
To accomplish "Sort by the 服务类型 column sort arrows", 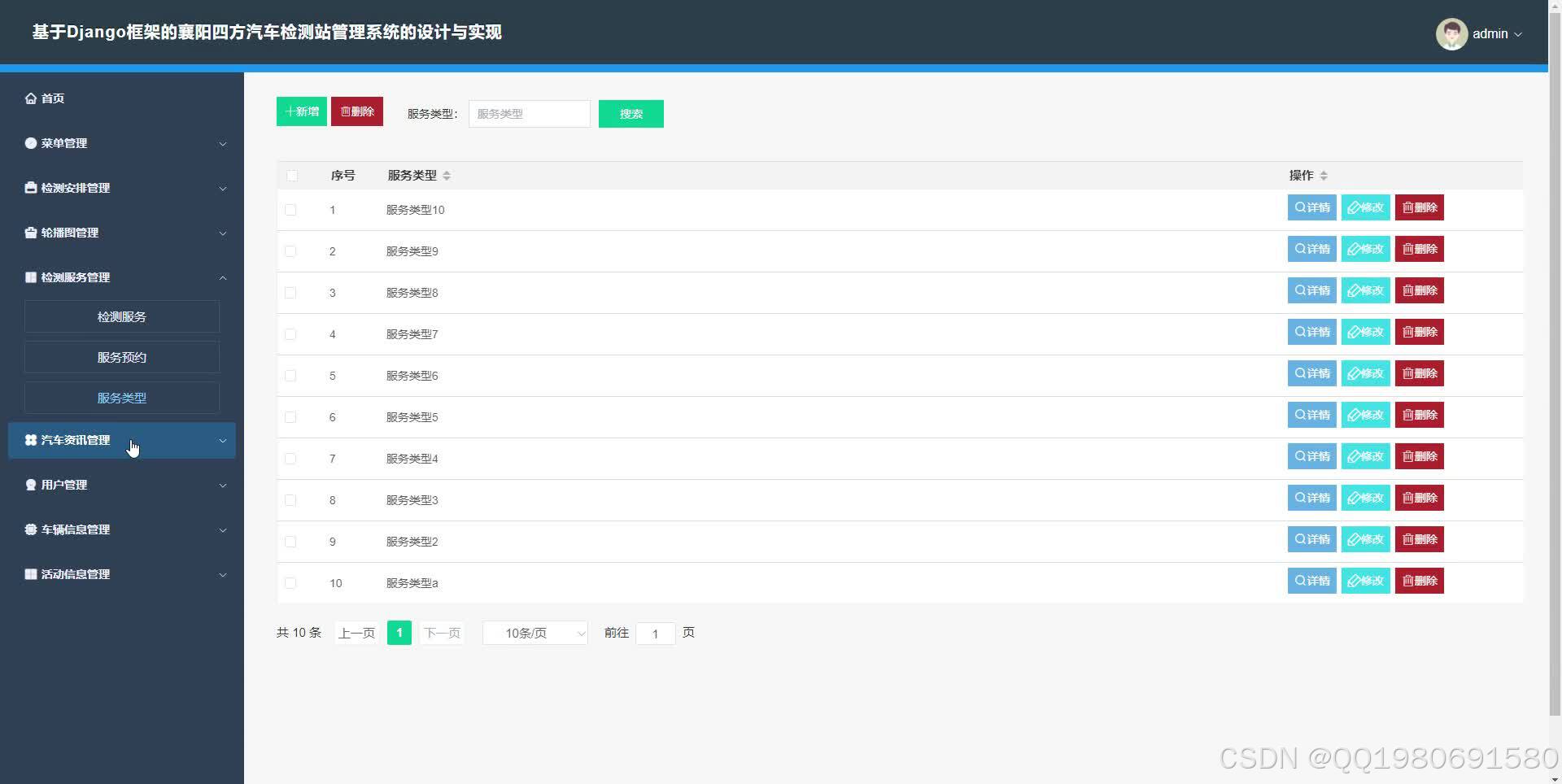I will click(x=447, y=176).
